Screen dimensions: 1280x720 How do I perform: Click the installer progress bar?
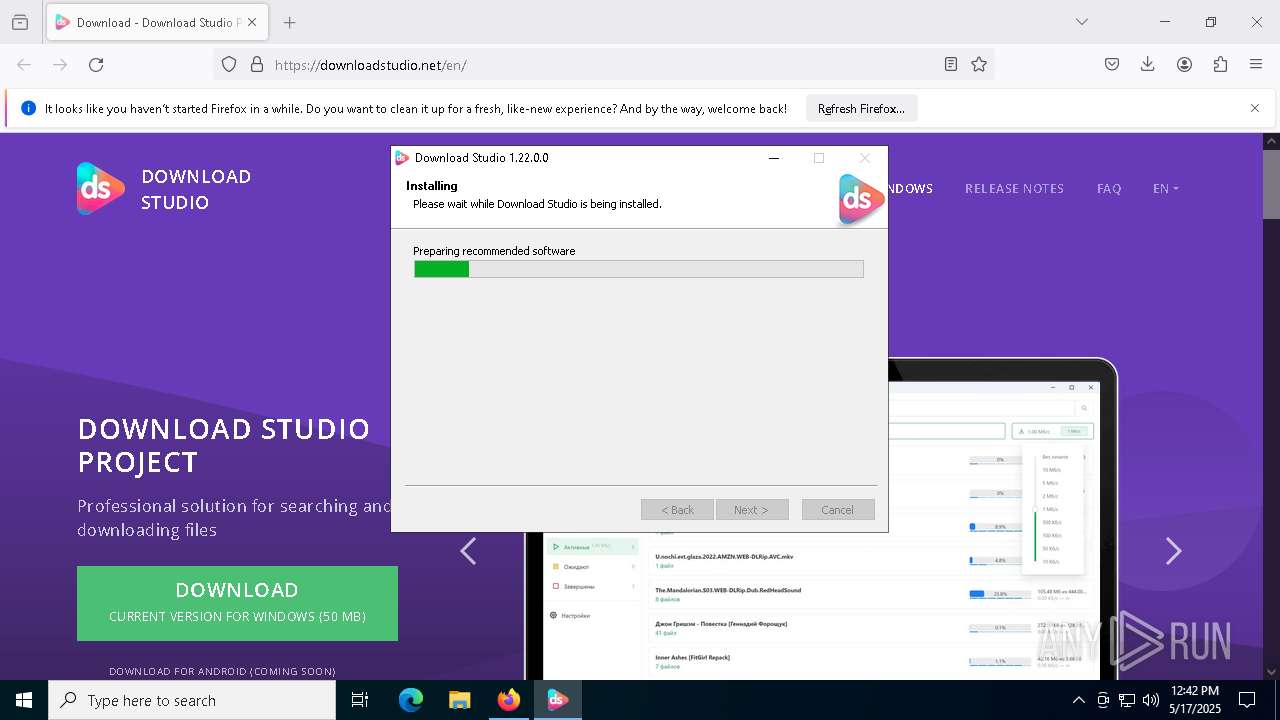(639, 269)
